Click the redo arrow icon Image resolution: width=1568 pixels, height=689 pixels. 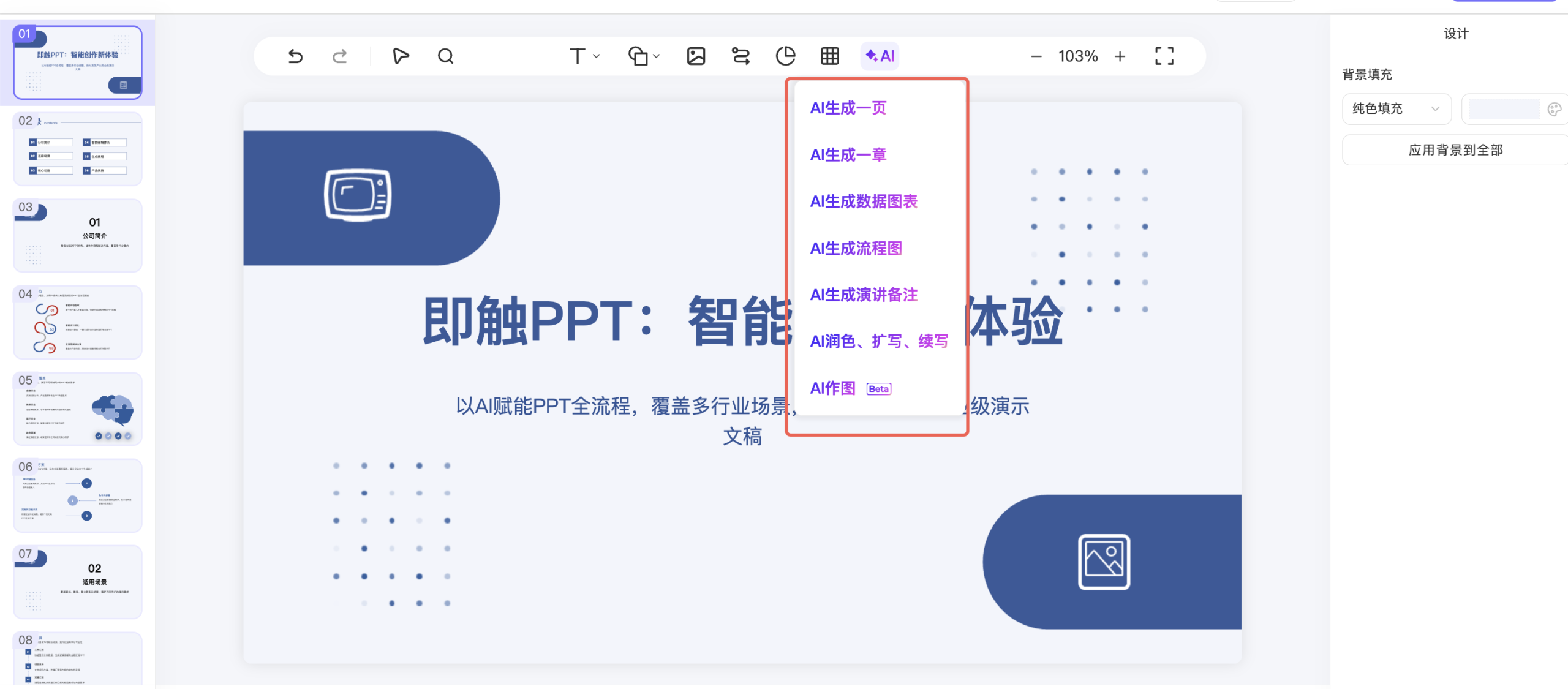tap(339, 56)
